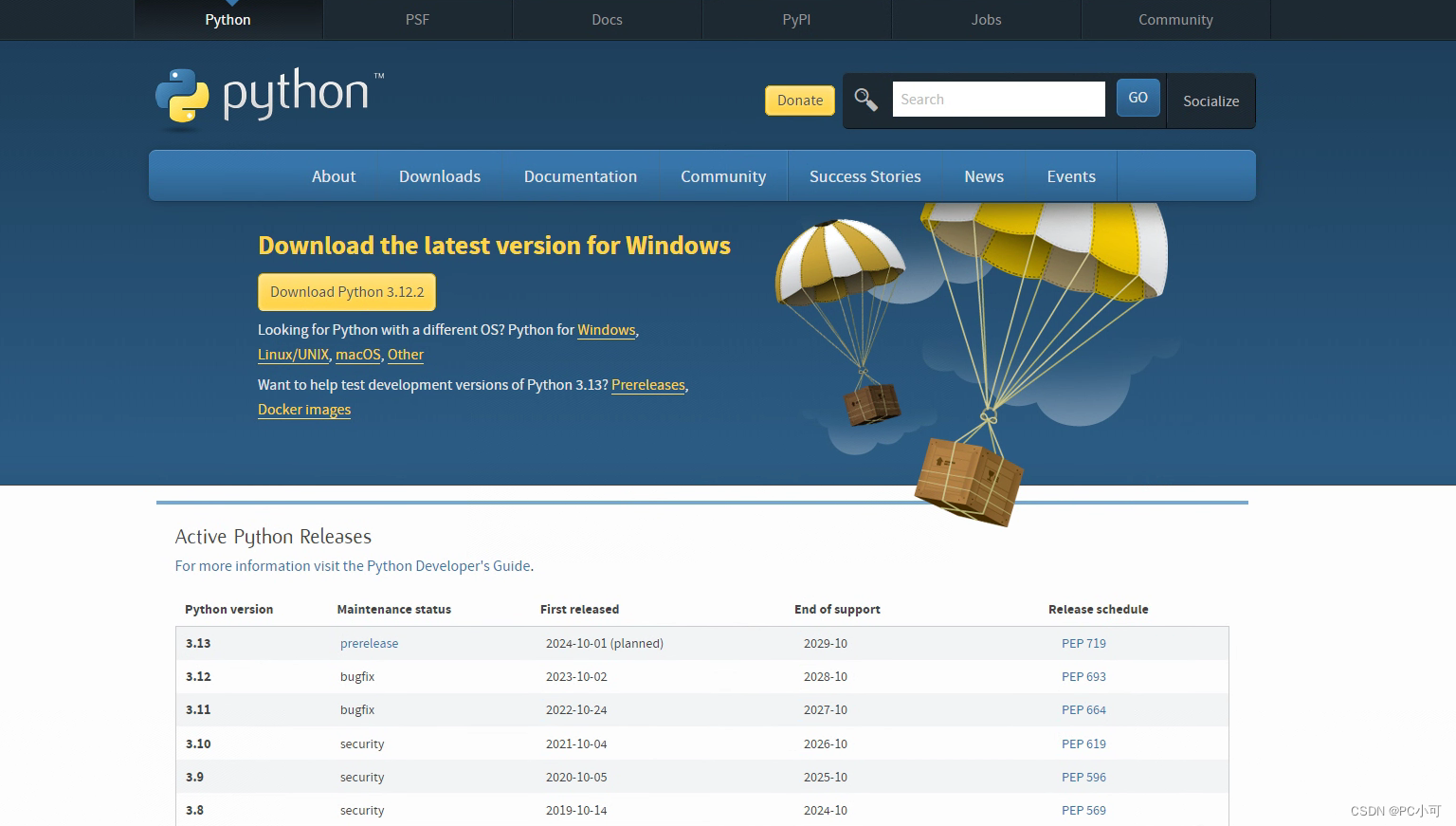
Task: Click the Release schedule column header
Action: pos(1098,609)
